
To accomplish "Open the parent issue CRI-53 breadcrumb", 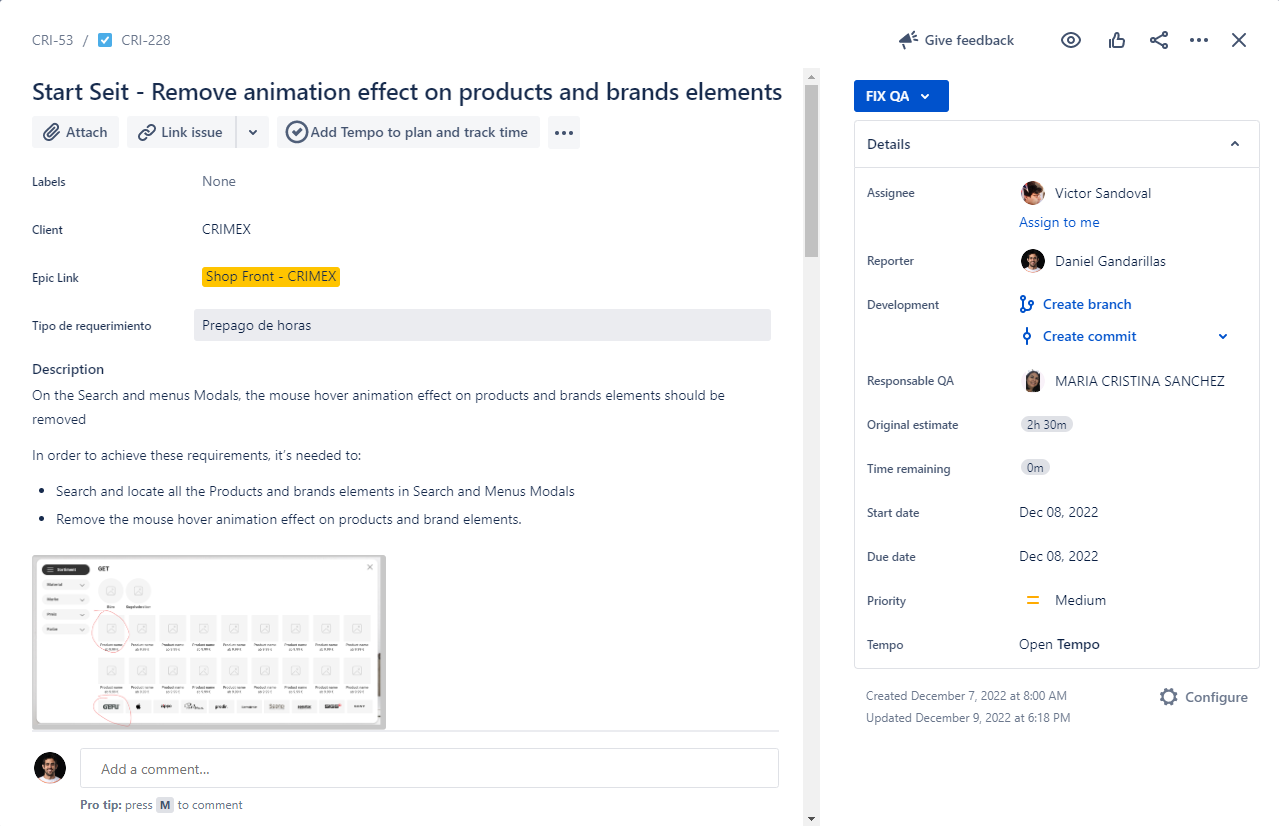I will tap(52, 40).
